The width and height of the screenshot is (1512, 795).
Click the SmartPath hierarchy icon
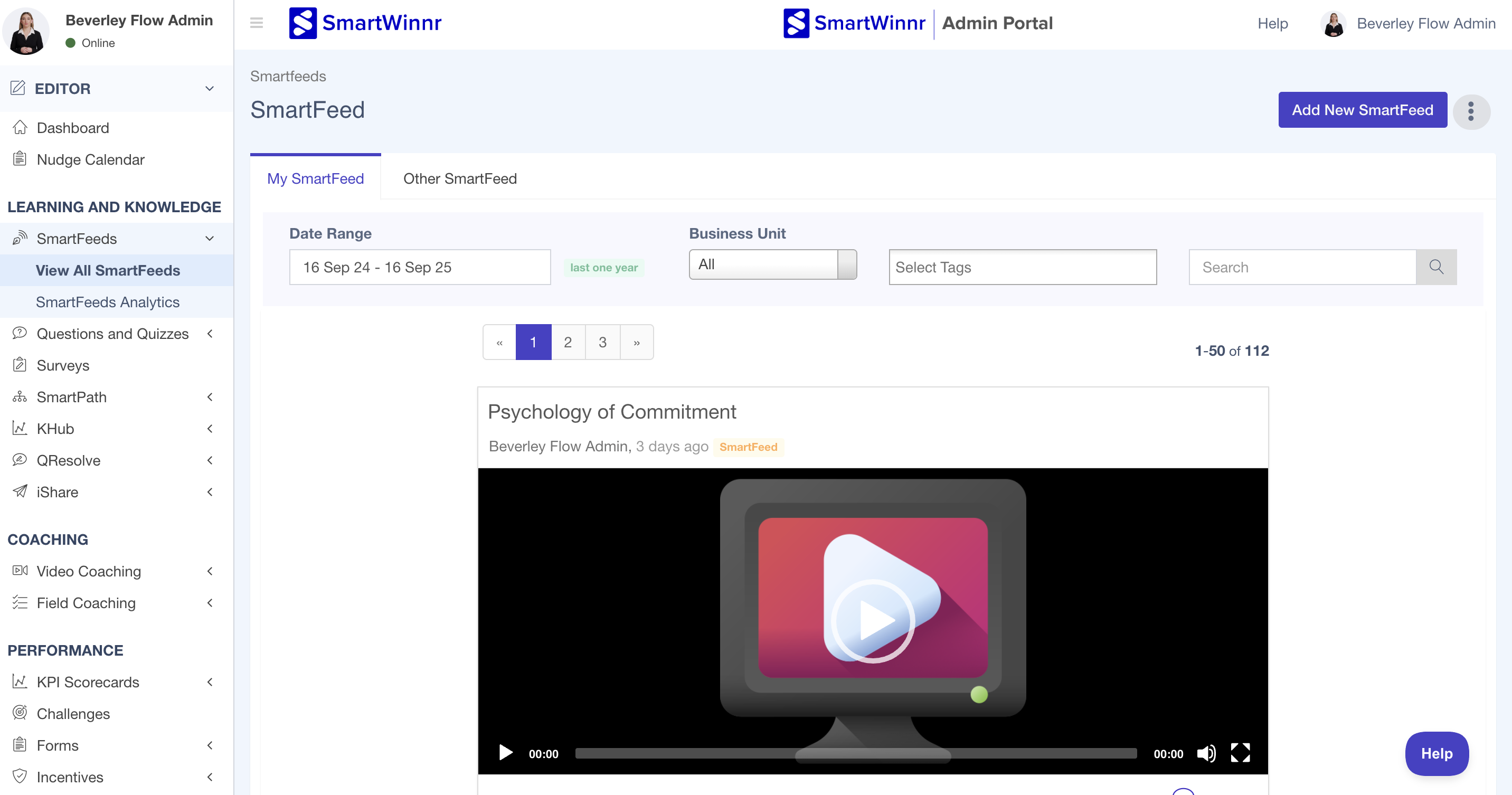pyautogui.click(x=20, y=396)
